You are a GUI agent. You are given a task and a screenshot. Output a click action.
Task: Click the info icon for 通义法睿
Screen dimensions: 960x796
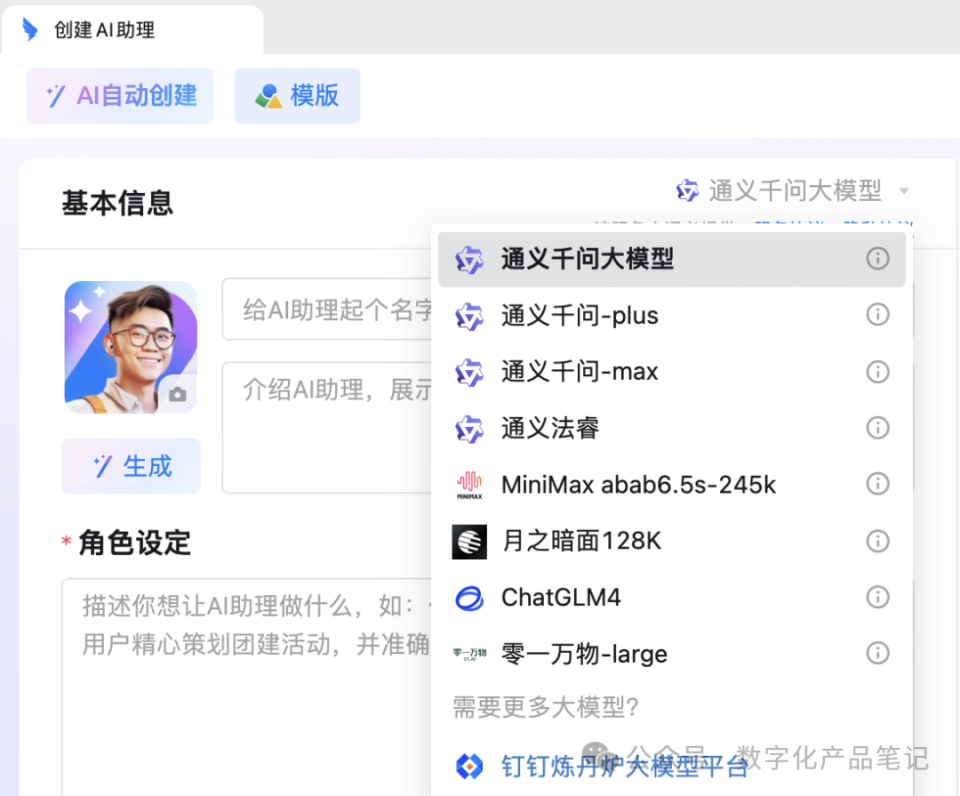[877, 427]
